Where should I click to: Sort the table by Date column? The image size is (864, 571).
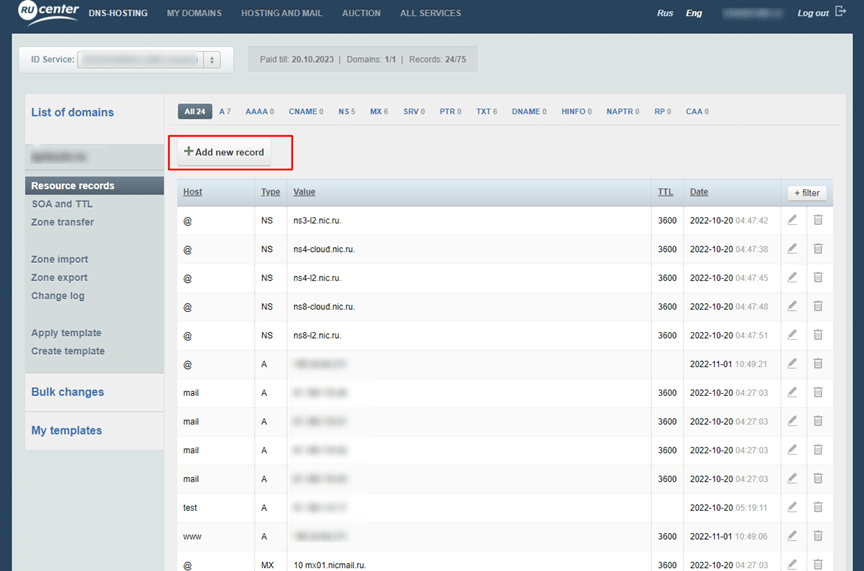click(x=699, y=192)
